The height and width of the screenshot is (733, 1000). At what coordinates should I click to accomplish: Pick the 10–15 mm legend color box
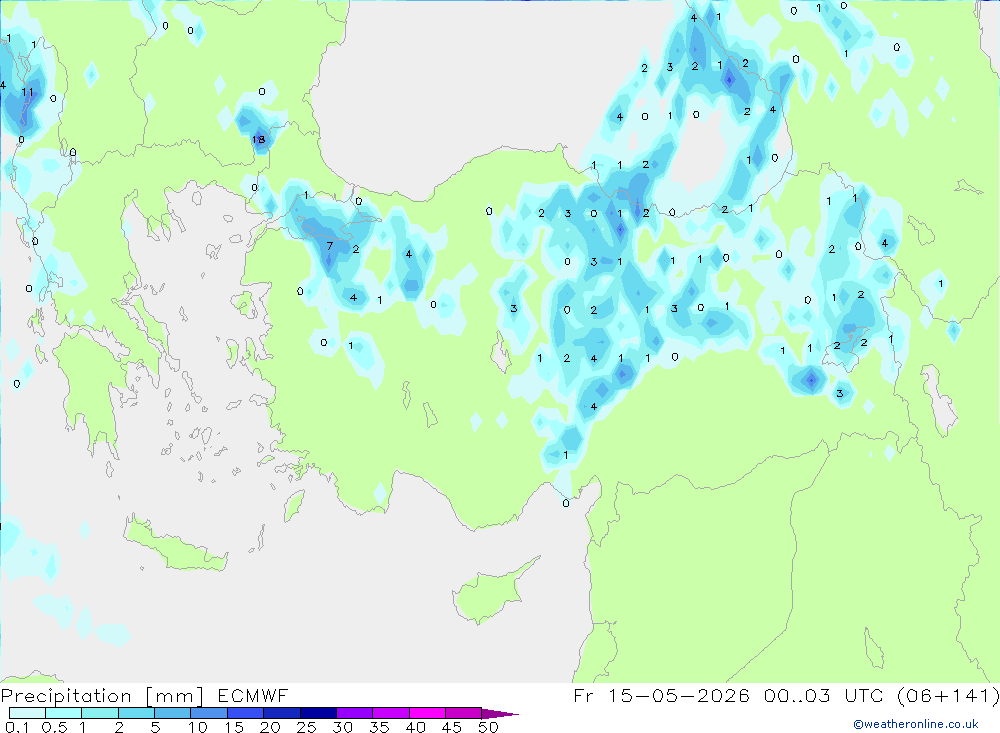(x=209, y=713)
